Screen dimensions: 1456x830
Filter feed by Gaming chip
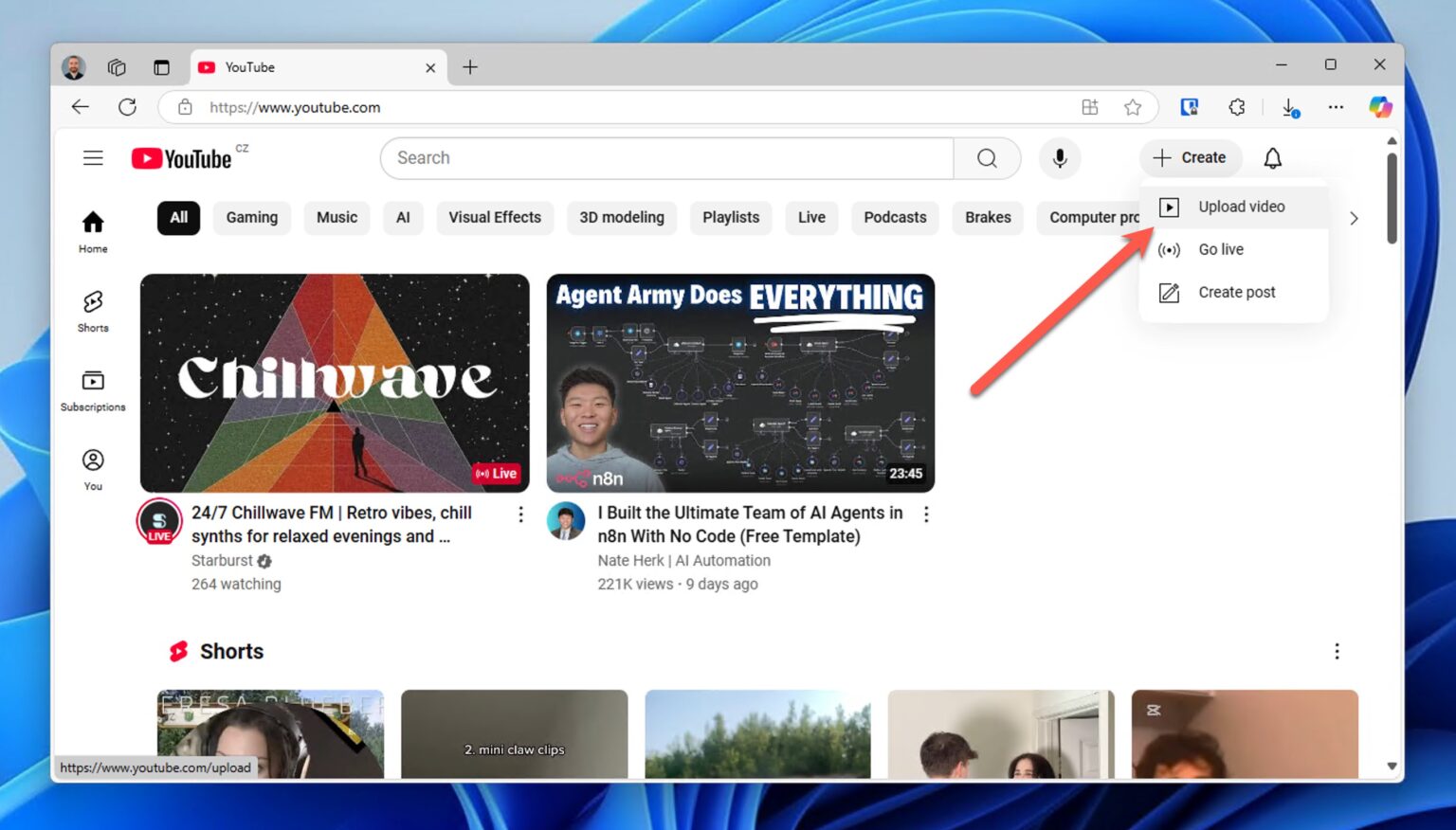(251, 217)
